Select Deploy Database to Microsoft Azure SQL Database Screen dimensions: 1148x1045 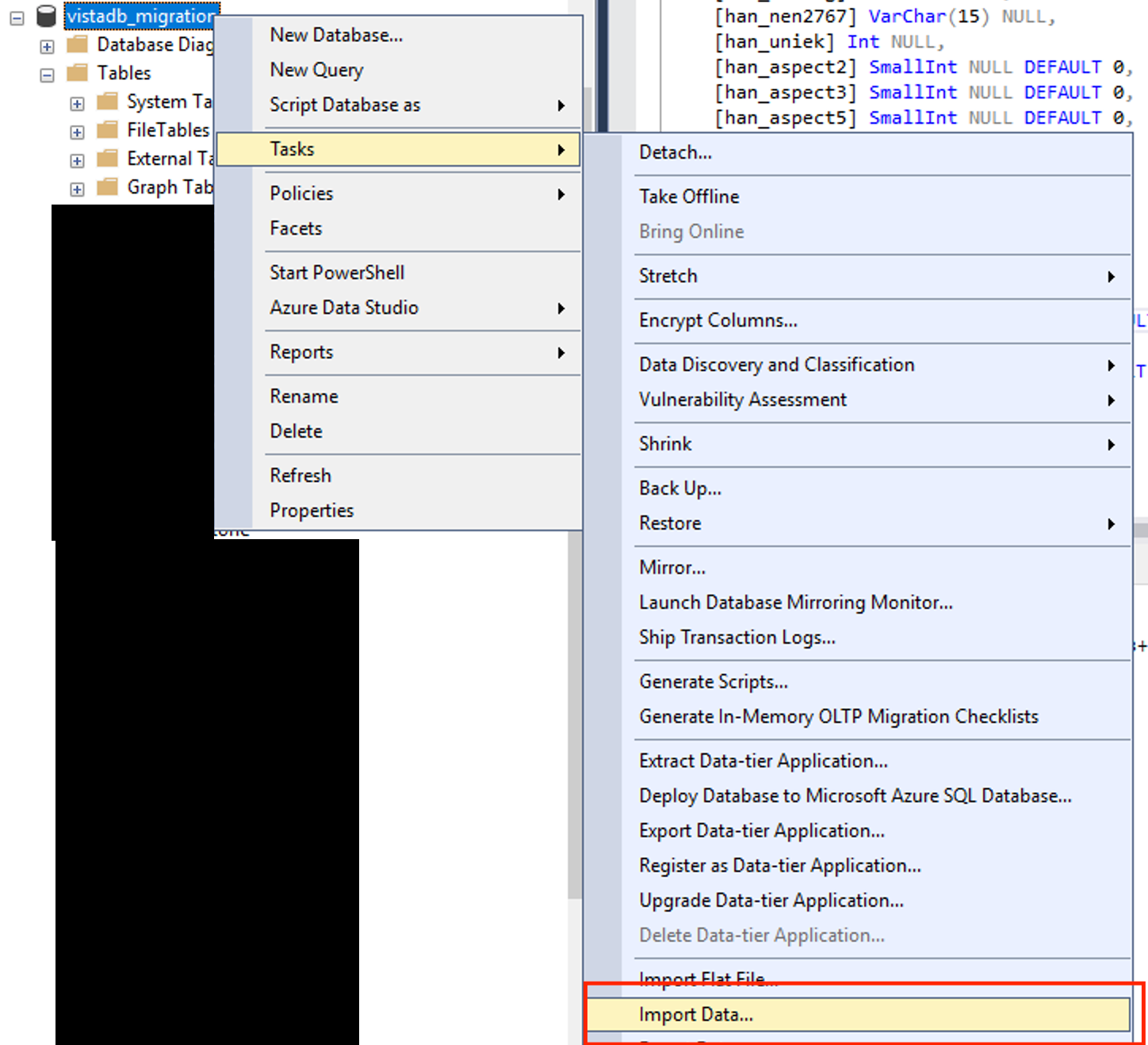pos(855,795)
